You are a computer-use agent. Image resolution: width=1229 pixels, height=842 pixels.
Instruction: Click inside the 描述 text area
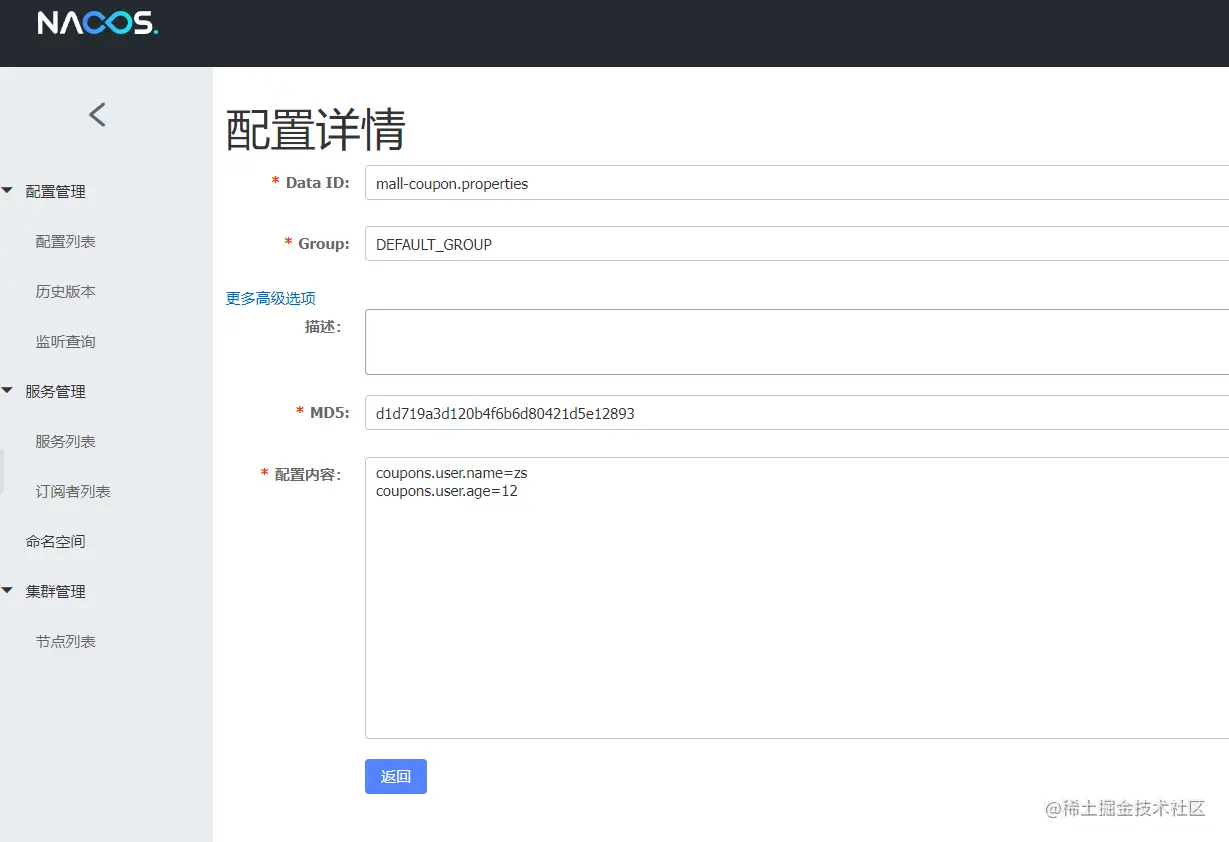[797, 342]
